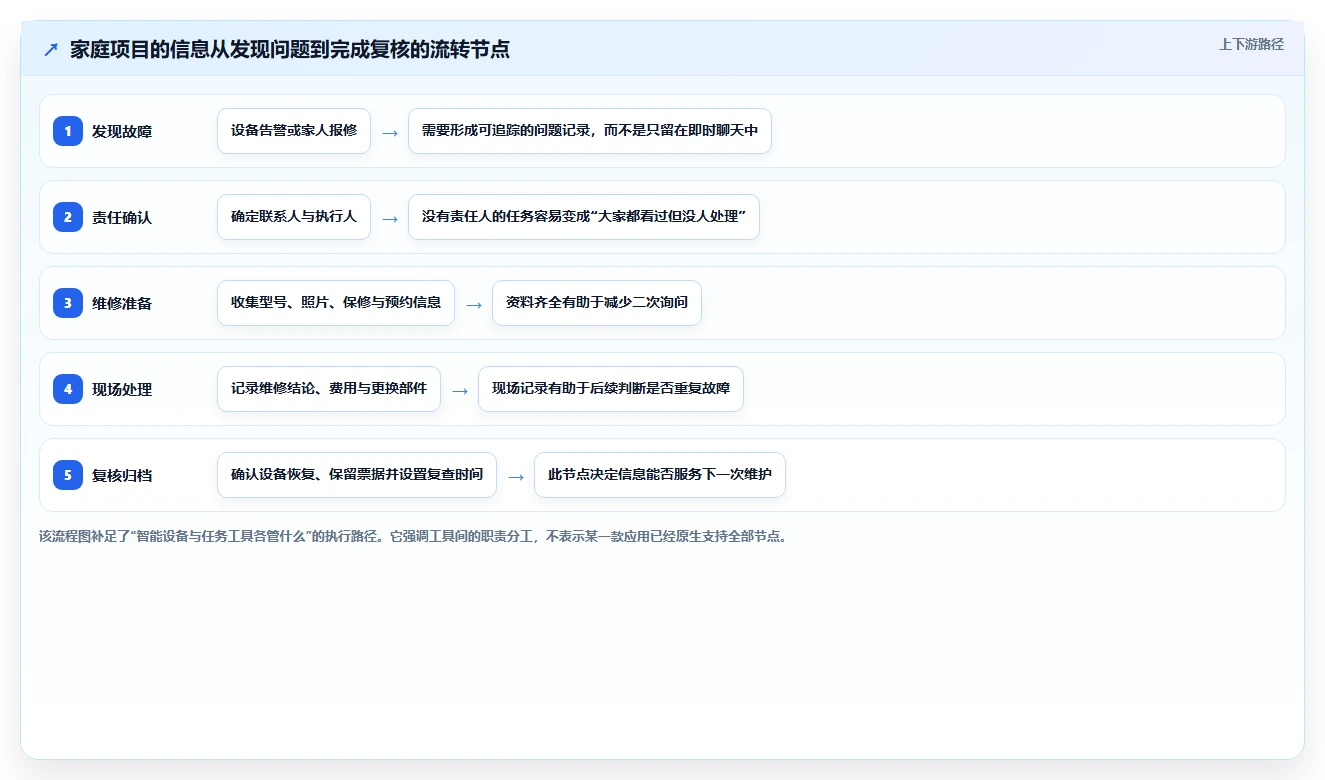Click step number badge 1
Screen dimensions: 1325x780
point(68,131)
